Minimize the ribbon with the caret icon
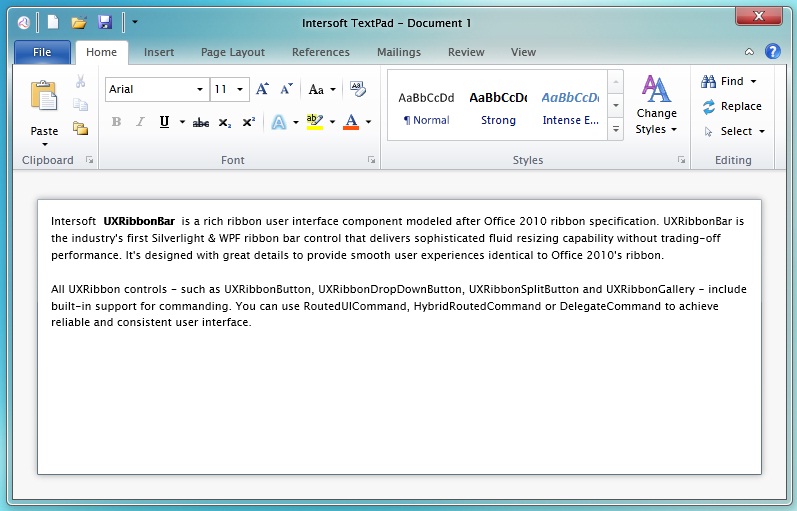The height and width of the screenshot is (511, 797). pyautogui.click(x=749, y=52)
